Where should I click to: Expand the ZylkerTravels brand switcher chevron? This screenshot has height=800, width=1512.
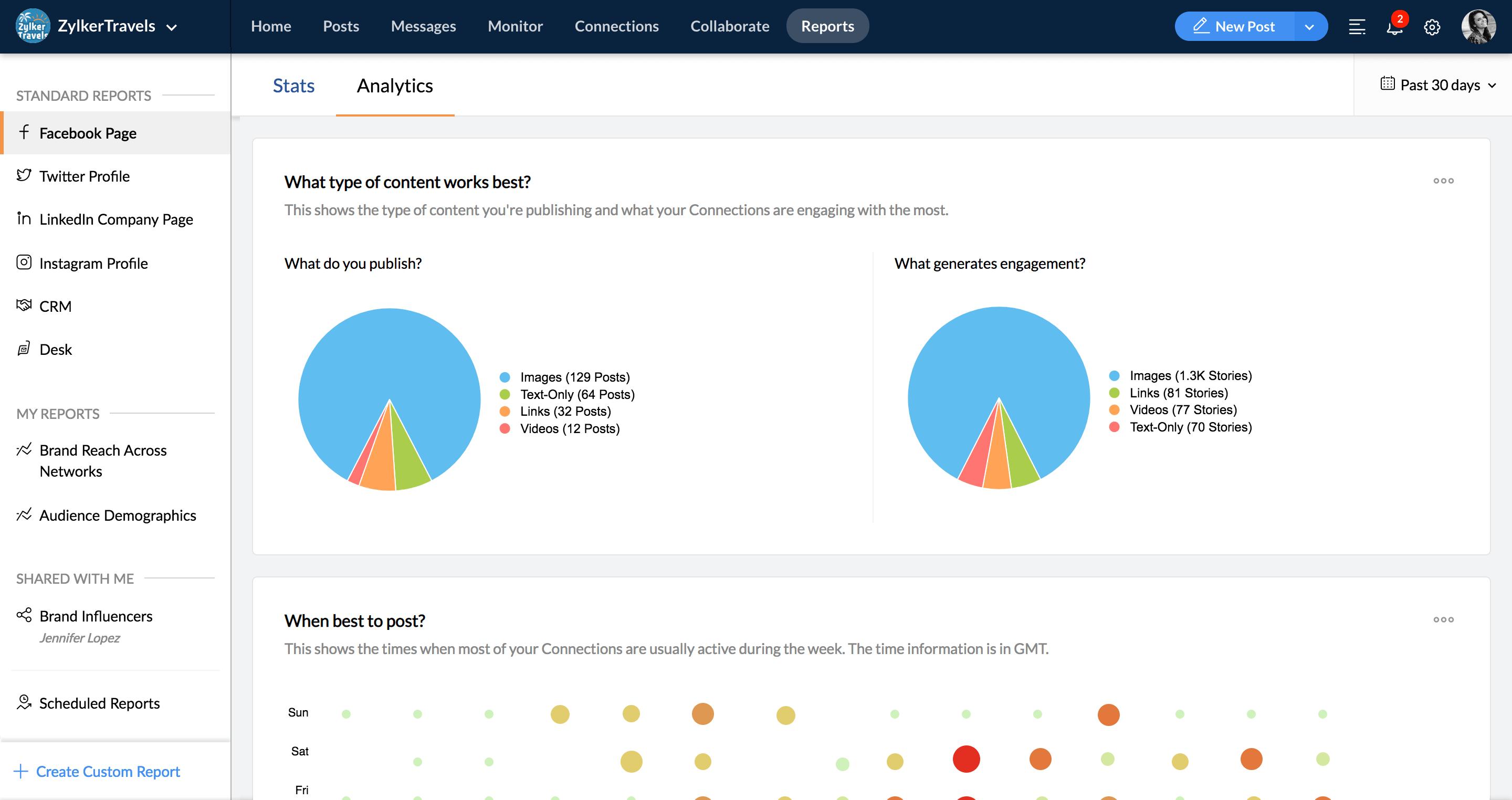[172, 27]
